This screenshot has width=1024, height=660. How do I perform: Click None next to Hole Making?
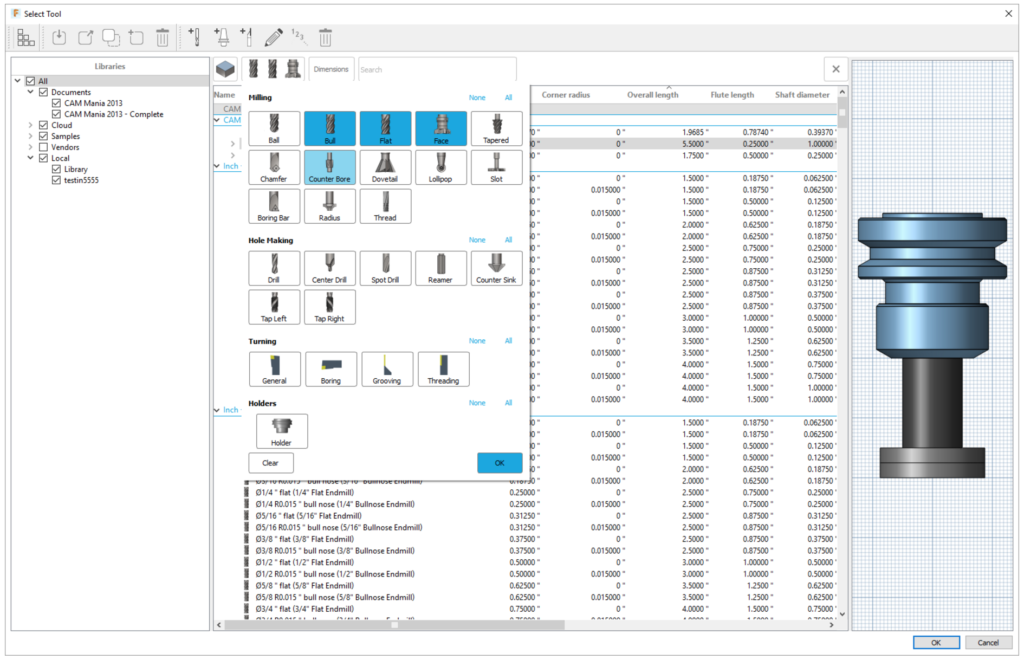[477, 240]
